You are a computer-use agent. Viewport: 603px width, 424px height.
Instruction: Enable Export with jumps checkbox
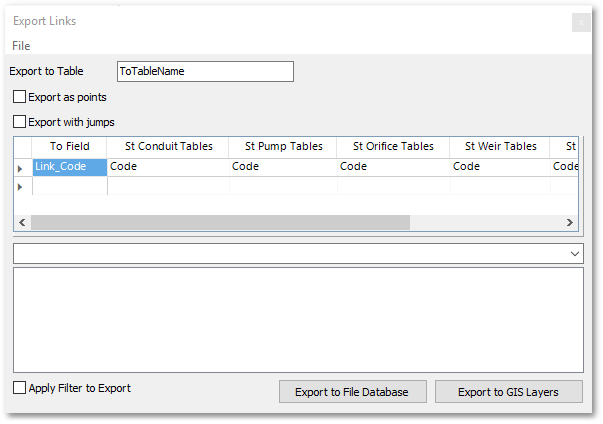19,122
